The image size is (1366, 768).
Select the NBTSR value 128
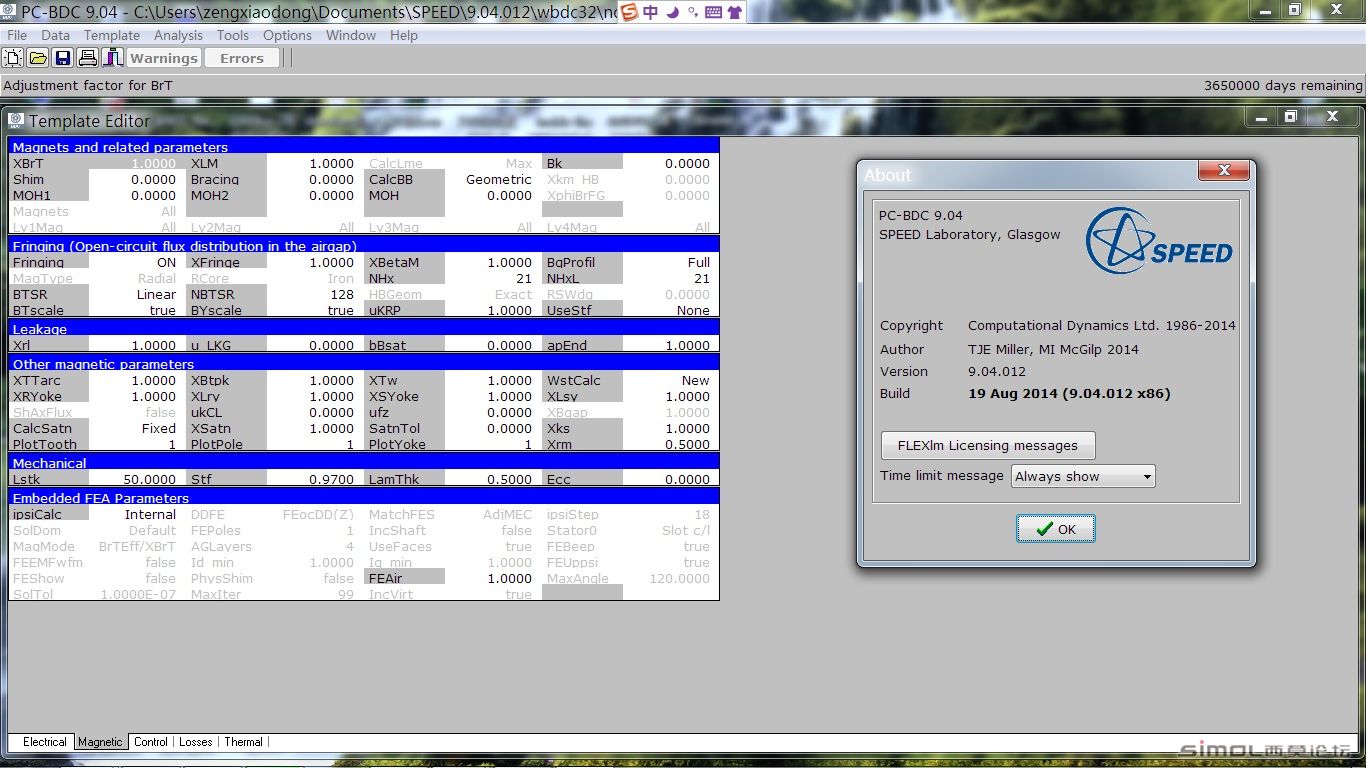point(311,294)
